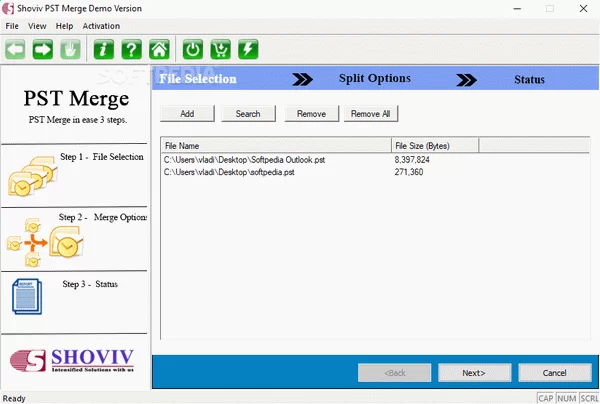Click the Step 3 status report icon

27,297
